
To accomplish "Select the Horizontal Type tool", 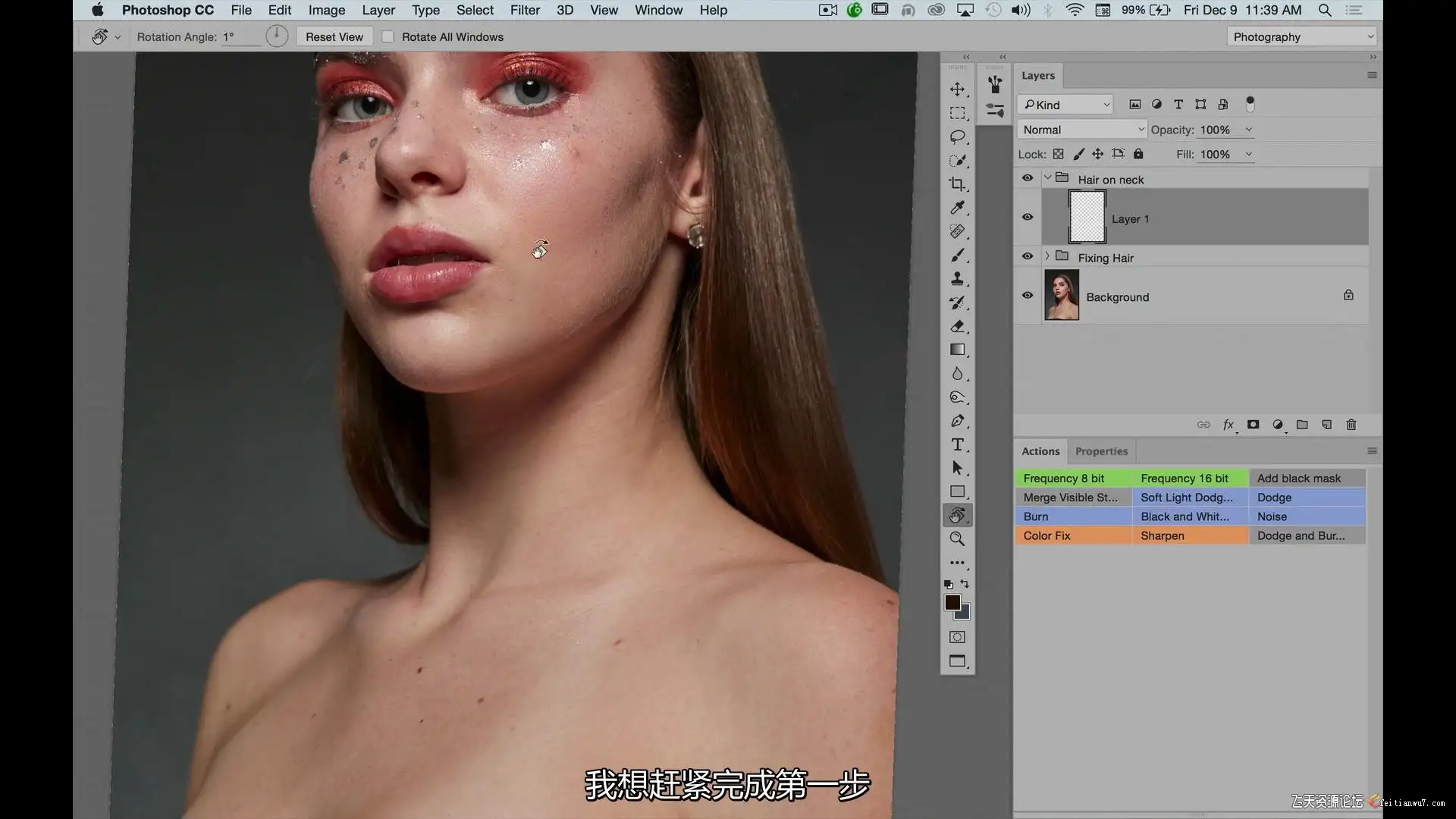I will [x=957, y=444].
